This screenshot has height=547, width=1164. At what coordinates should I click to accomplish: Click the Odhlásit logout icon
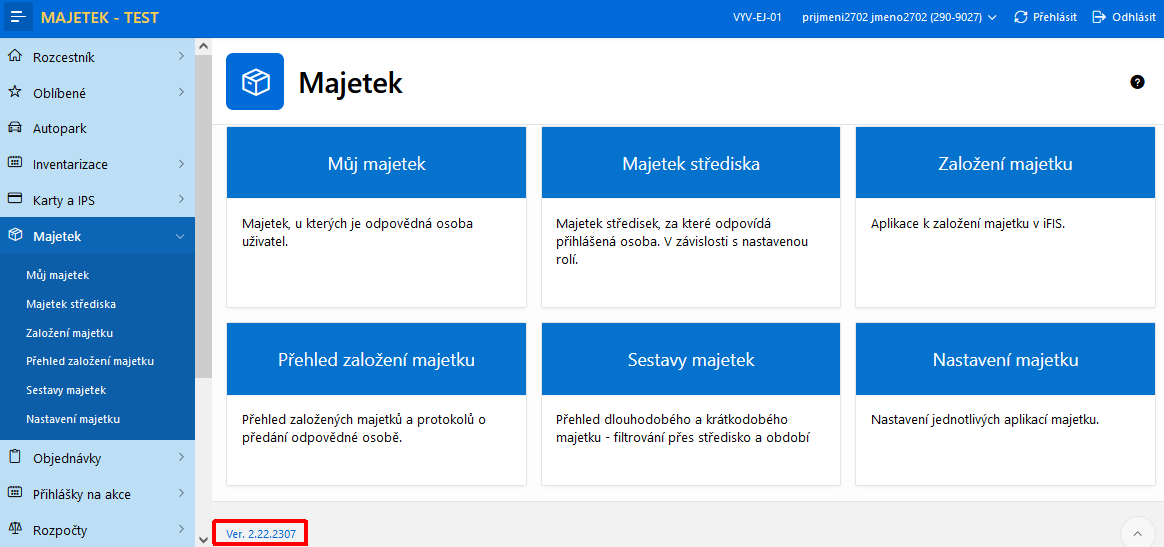1099,17
